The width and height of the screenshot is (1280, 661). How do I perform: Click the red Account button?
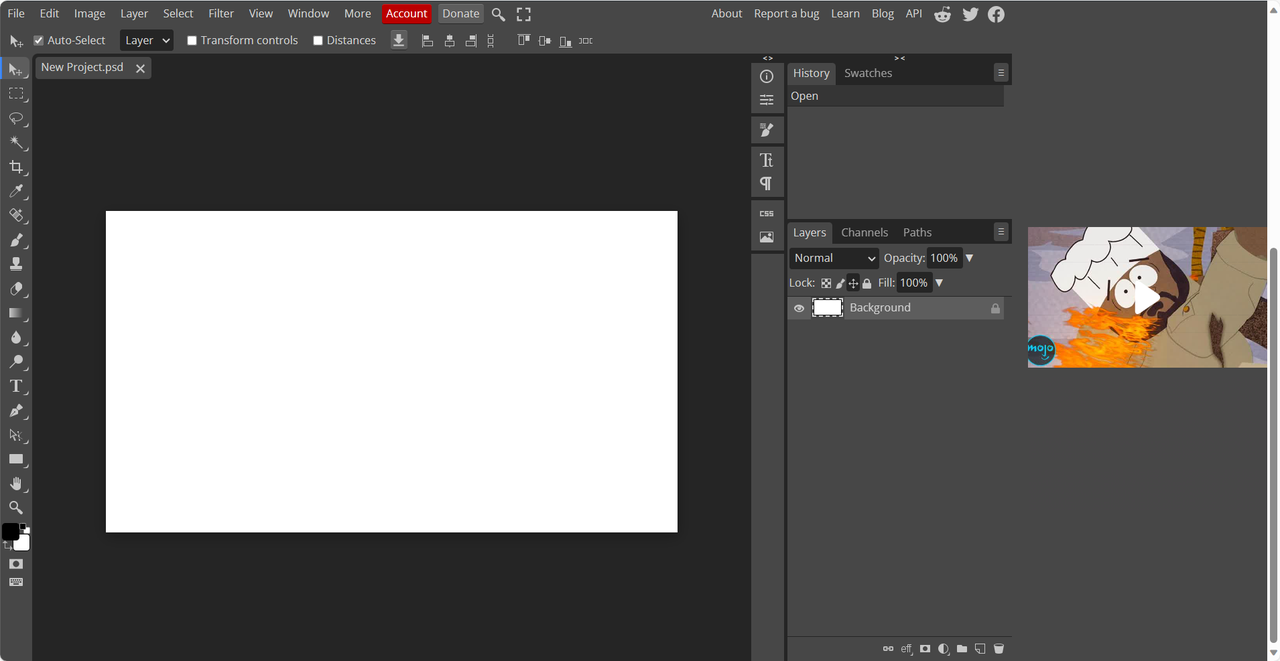pos(406,14)
